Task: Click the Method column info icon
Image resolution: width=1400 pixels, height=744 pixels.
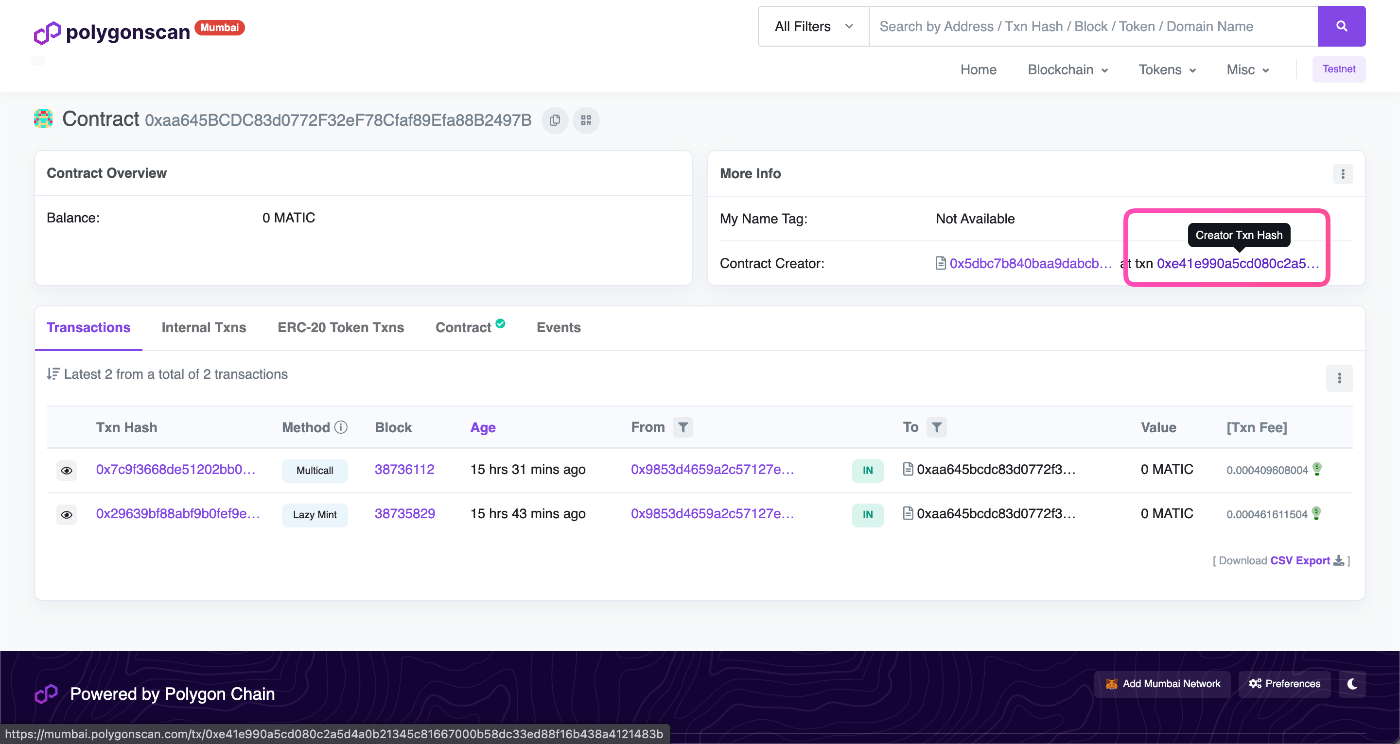Action: pos(341,427)
